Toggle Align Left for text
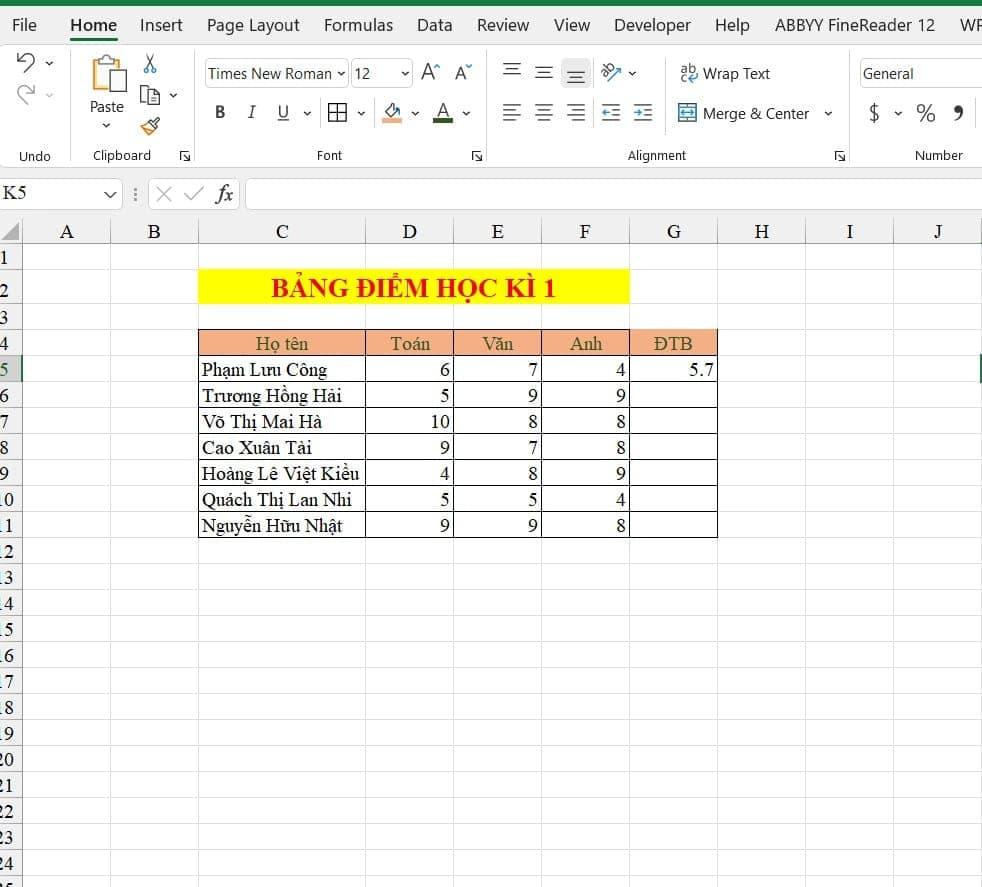This screenshot has height=887, width=982. 512,113
